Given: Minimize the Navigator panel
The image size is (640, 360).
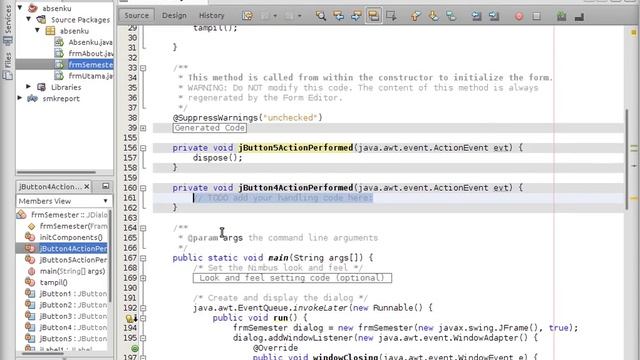Looking at the screenshot, I should pos(106,186).
